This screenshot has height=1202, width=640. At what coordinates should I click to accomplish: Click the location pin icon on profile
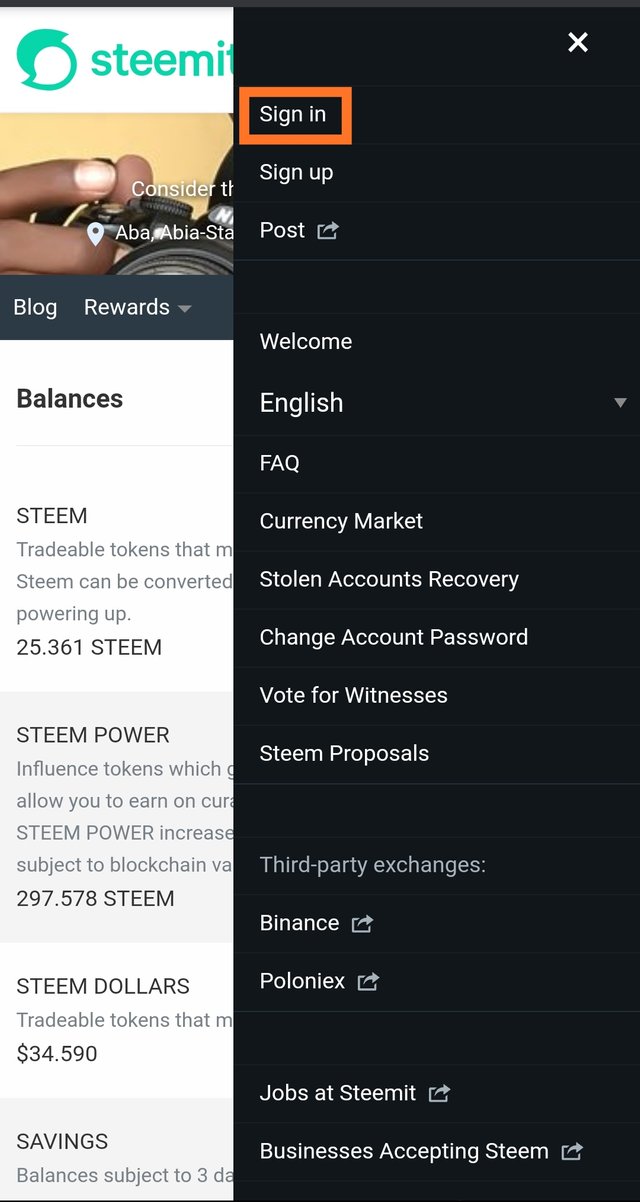(x=96, y=234)
